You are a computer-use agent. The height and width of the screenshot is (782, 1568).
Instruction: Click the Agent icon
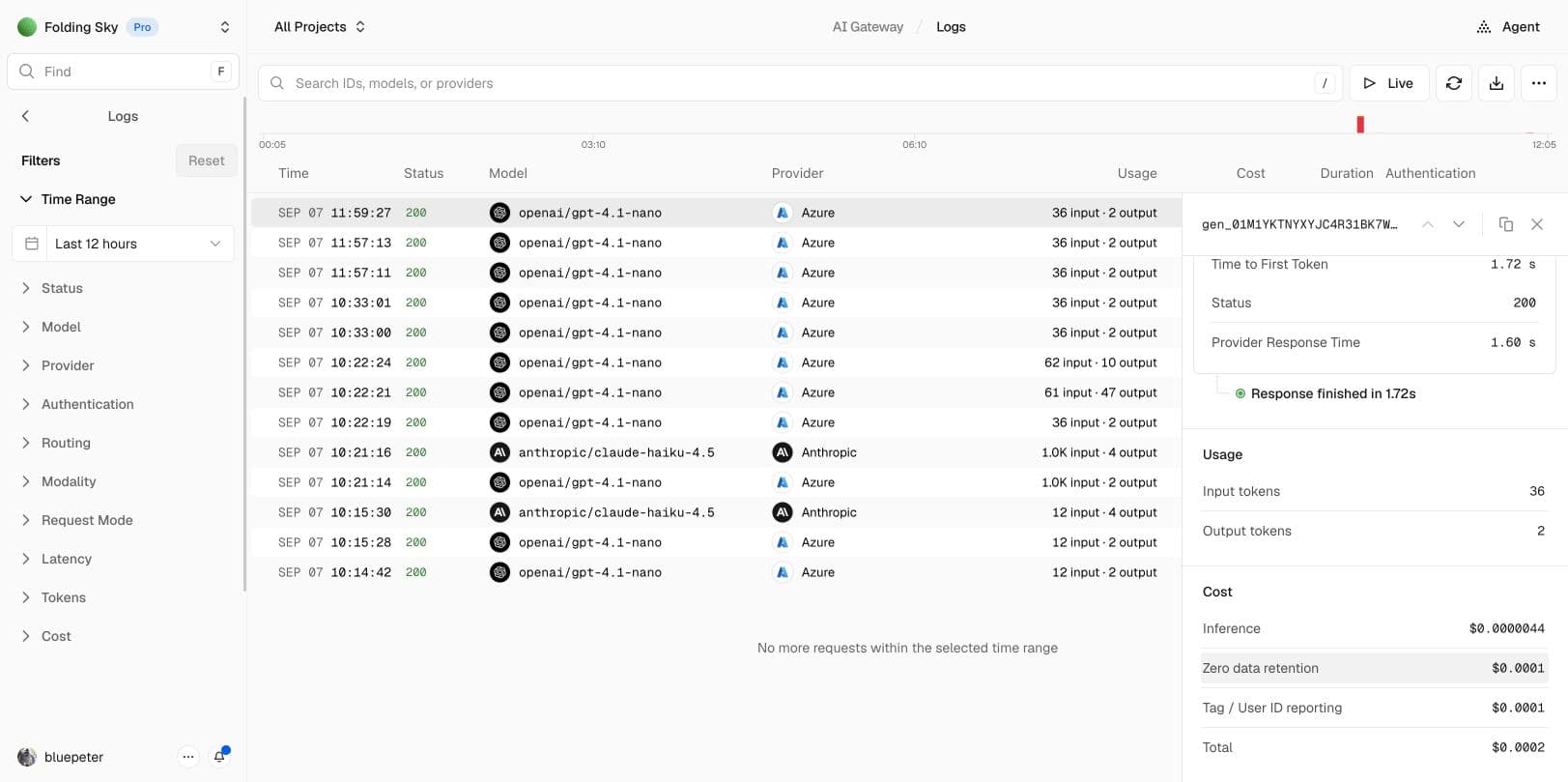point(1484,27)
